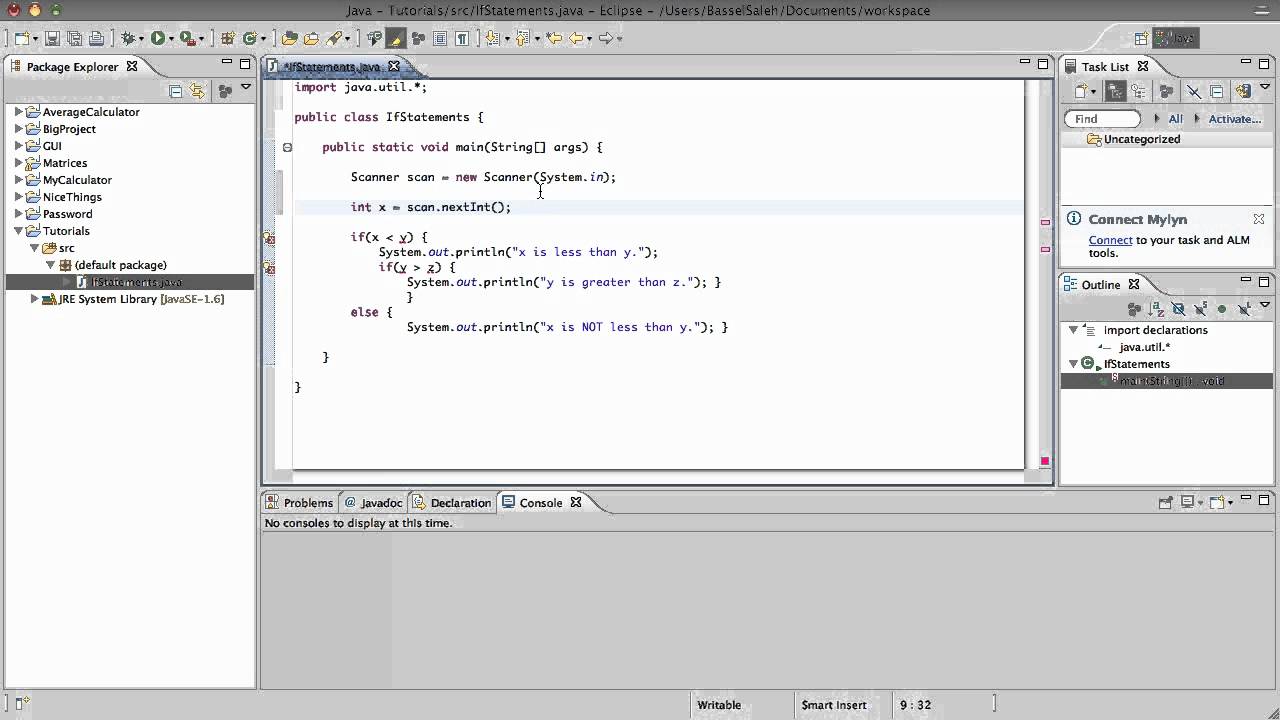The image size is (1280, 720).
Task: Click Synchronize Changed in Task List
Action: click(x=1243, y=91)
